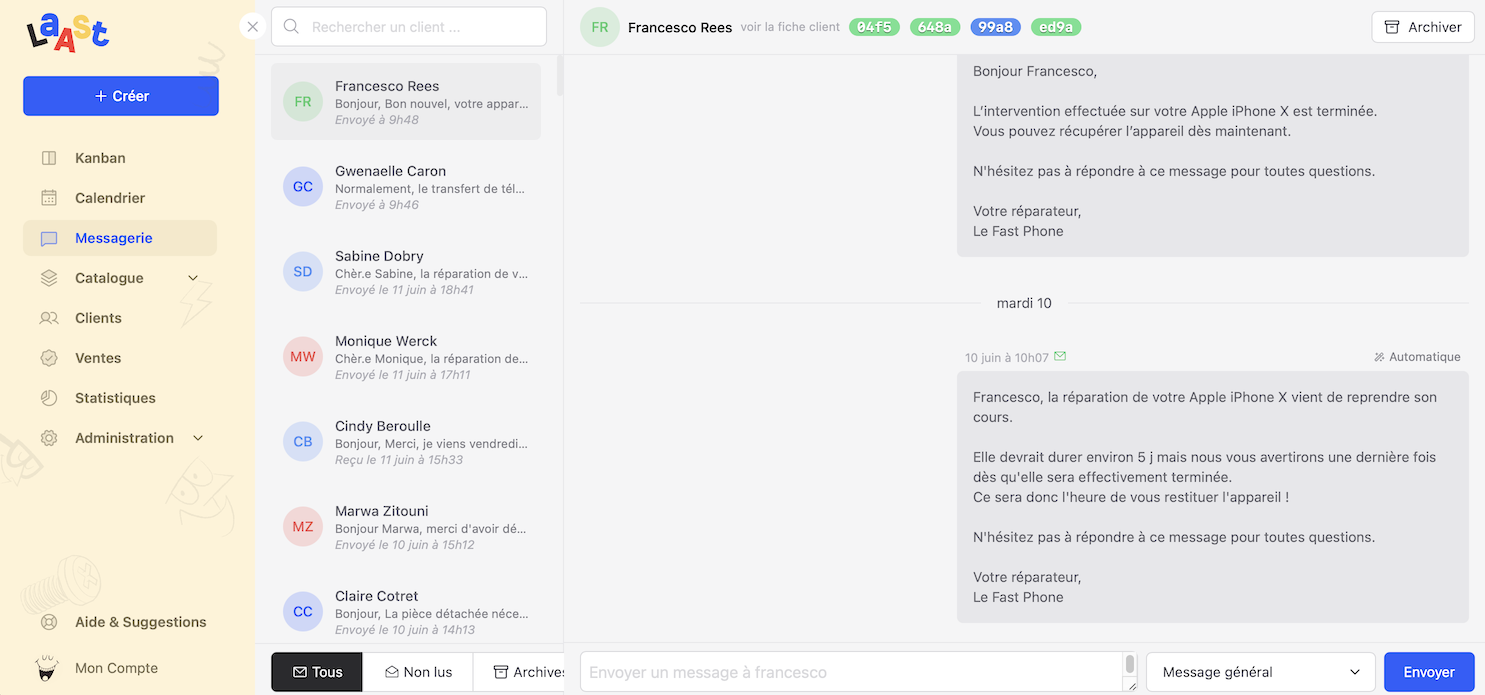Click the ed9a tag badge
Viewport: 1485px width, 695px height.
(1056, 27)
